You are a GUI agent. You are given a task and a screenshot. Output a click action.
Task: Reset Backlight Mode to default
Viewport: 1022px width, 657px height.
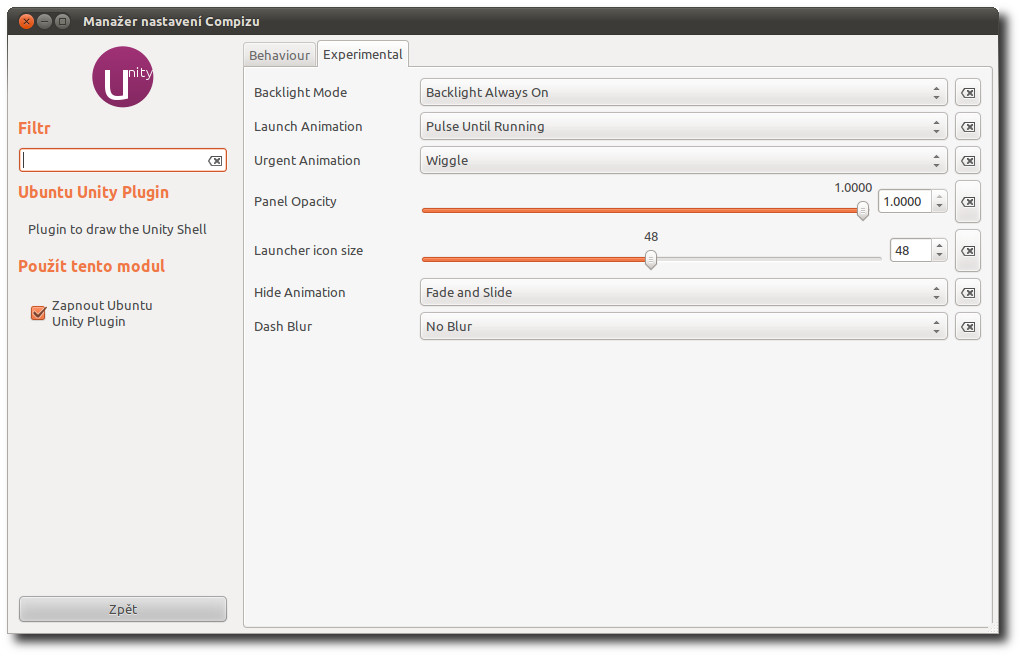click(967, 93)
